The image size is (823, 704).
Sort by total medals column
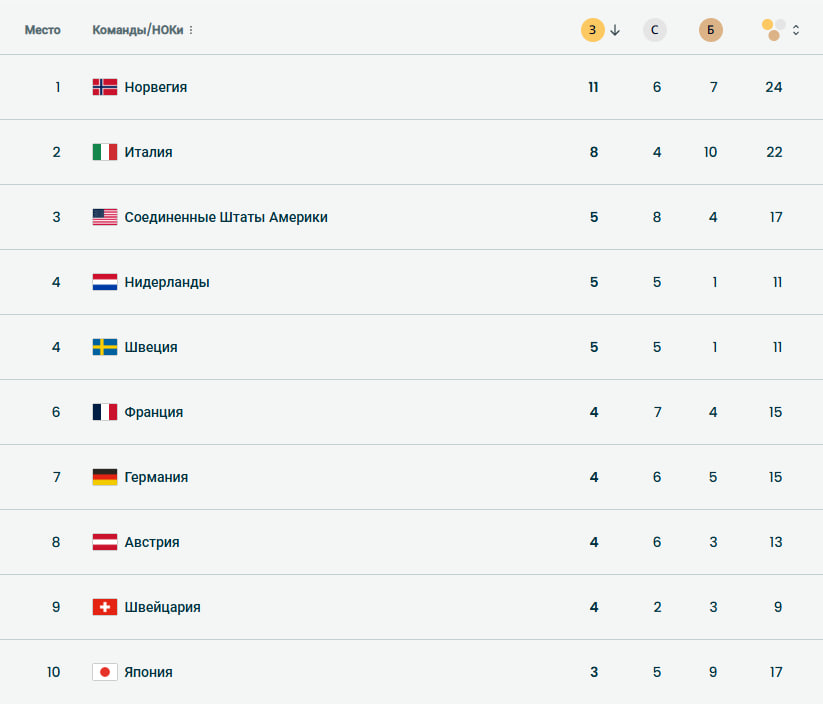click(774, 30)
